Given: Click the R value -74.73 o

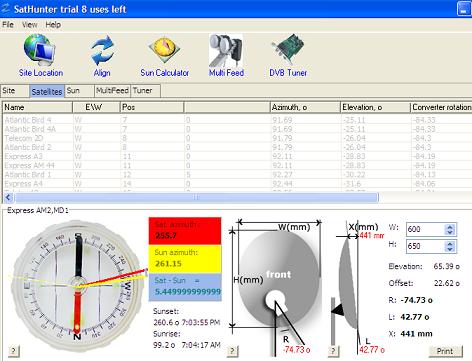Looking at the screenshot, I should (x=417, y=300).
